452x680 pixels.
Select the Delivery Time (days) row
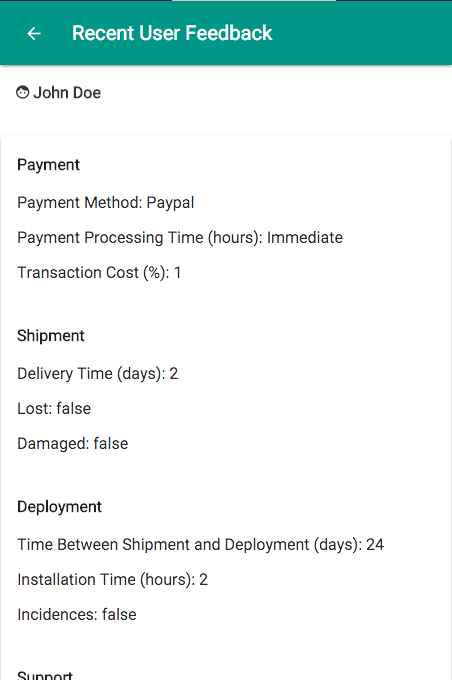coord(98,374)
